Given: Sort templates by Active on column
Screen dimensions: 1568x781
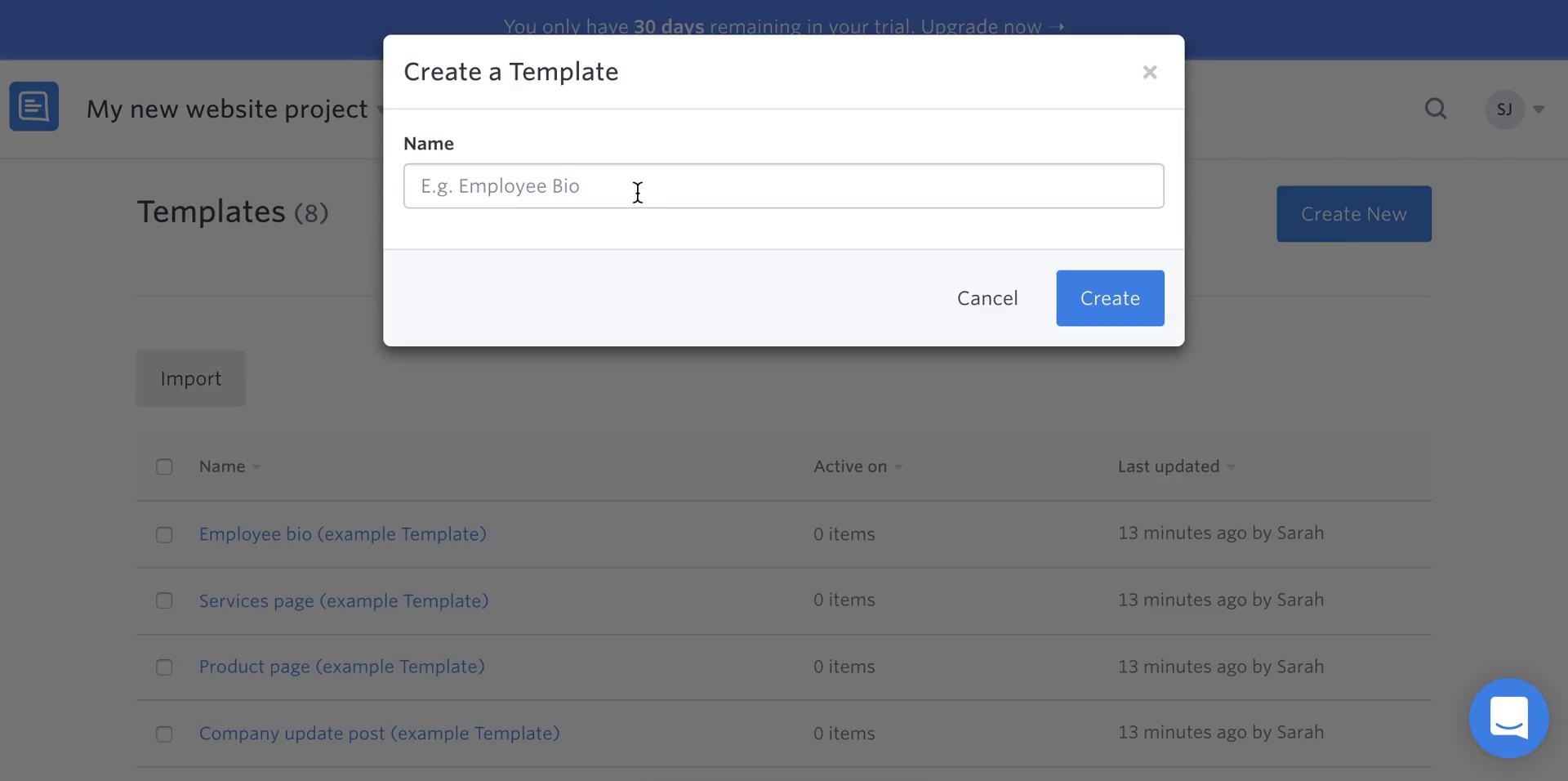Looking at the screenshot, I should click(x=857, y=466).
